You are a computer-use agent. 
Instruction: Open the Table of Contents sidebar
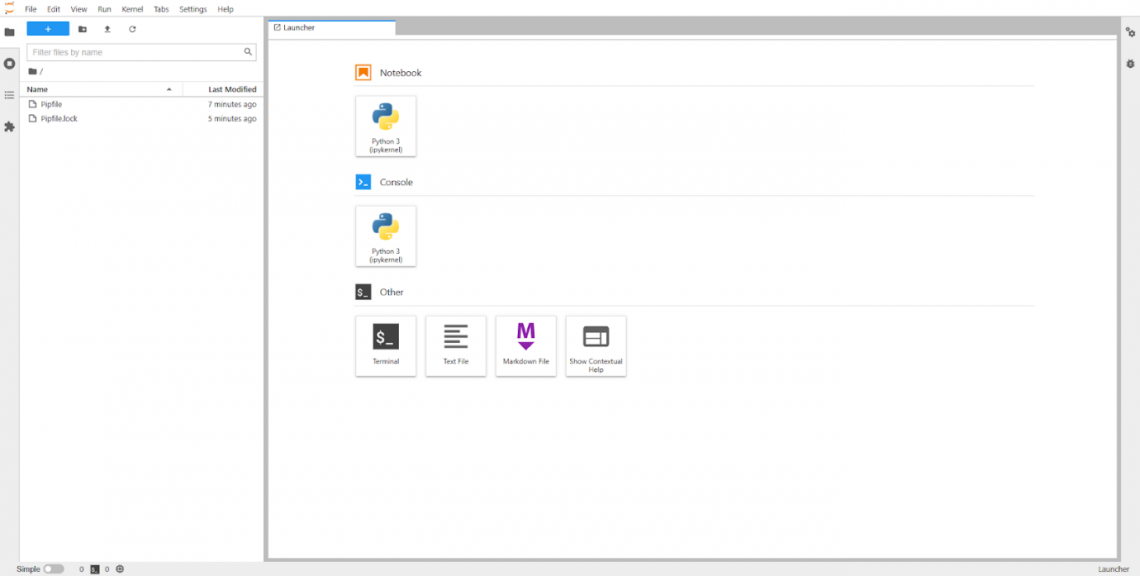[x=10, y=96]
